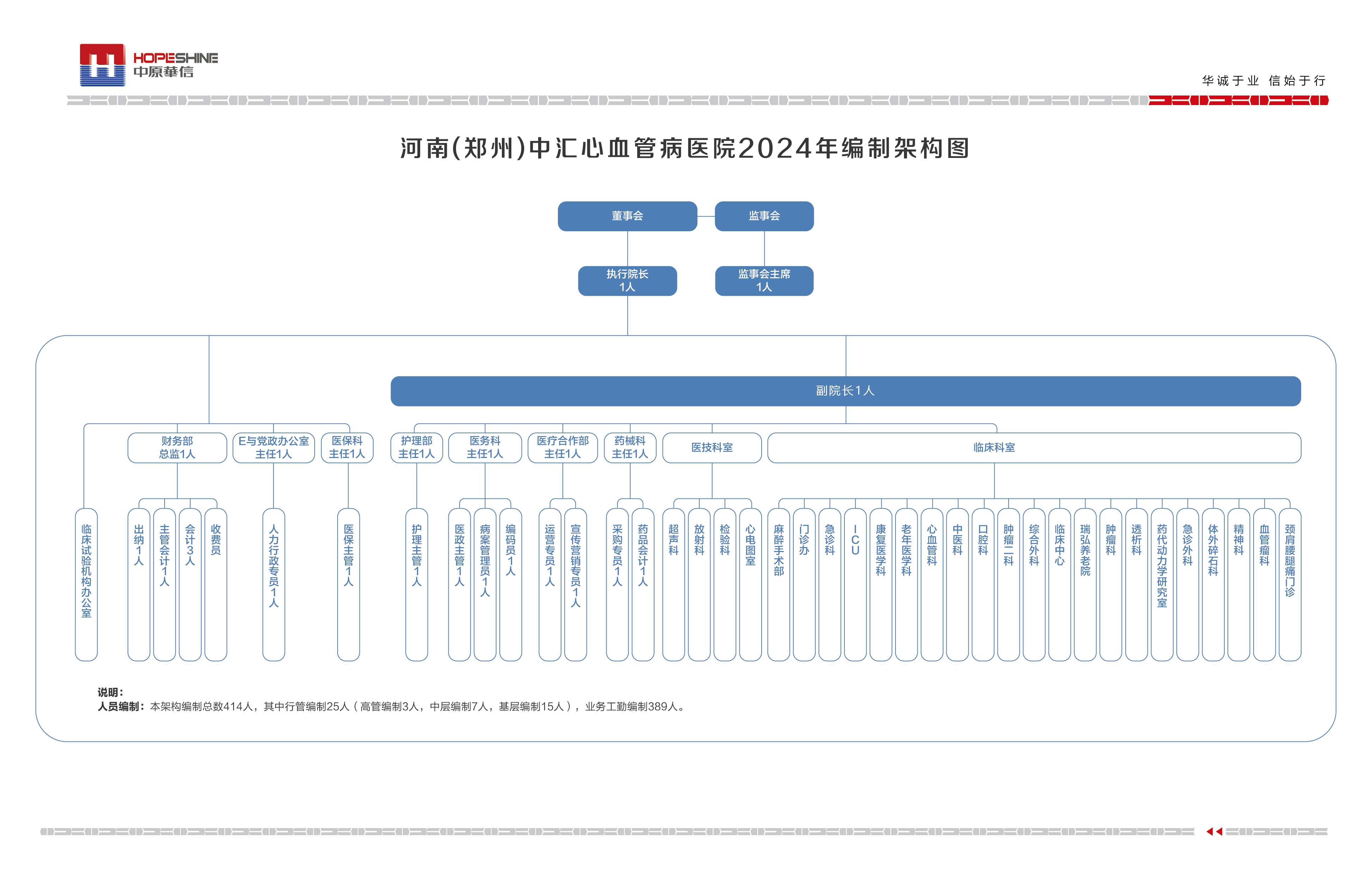Click the 华诚于业 信始于行 slogan
Viewport: 1372px width, 875px height.
point(1264,80)
